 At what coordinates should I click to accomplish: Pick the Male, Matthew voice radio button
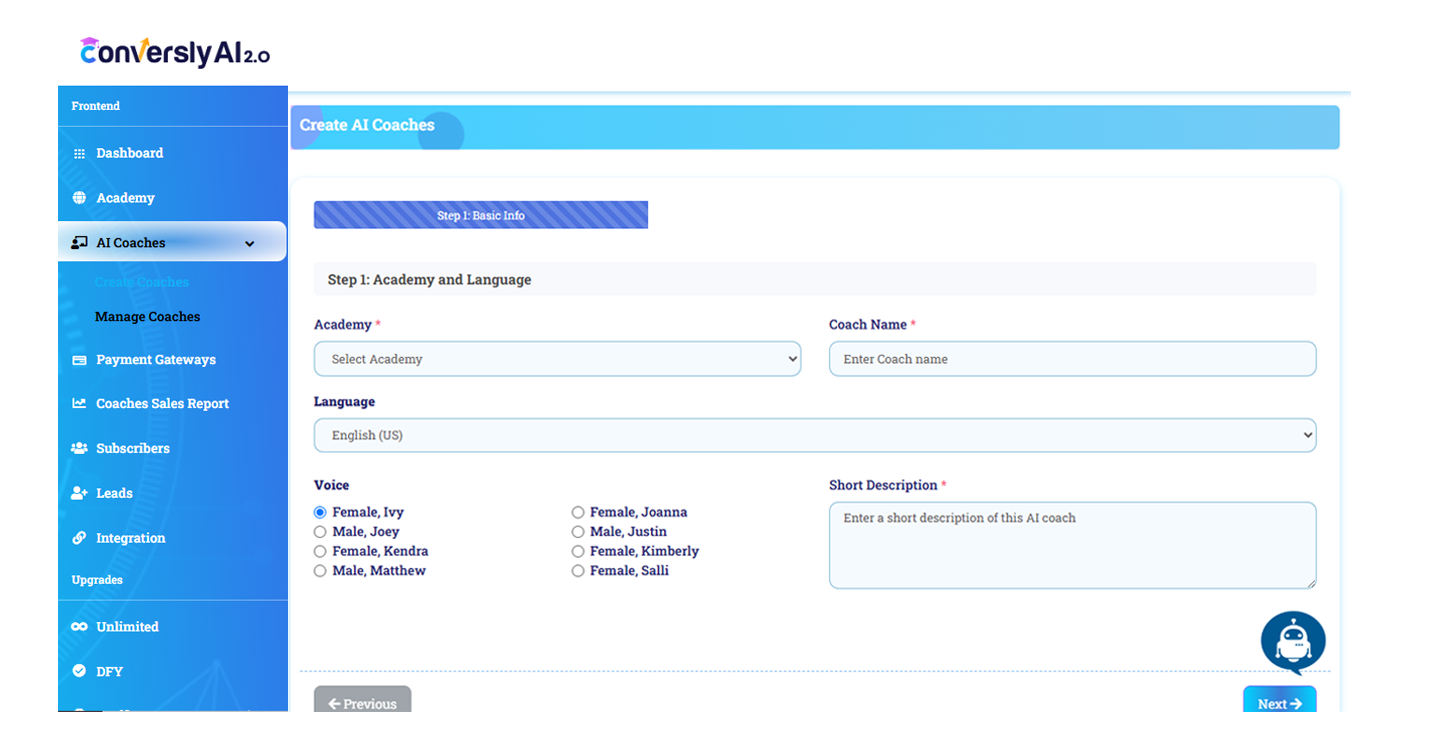(320, 571)
